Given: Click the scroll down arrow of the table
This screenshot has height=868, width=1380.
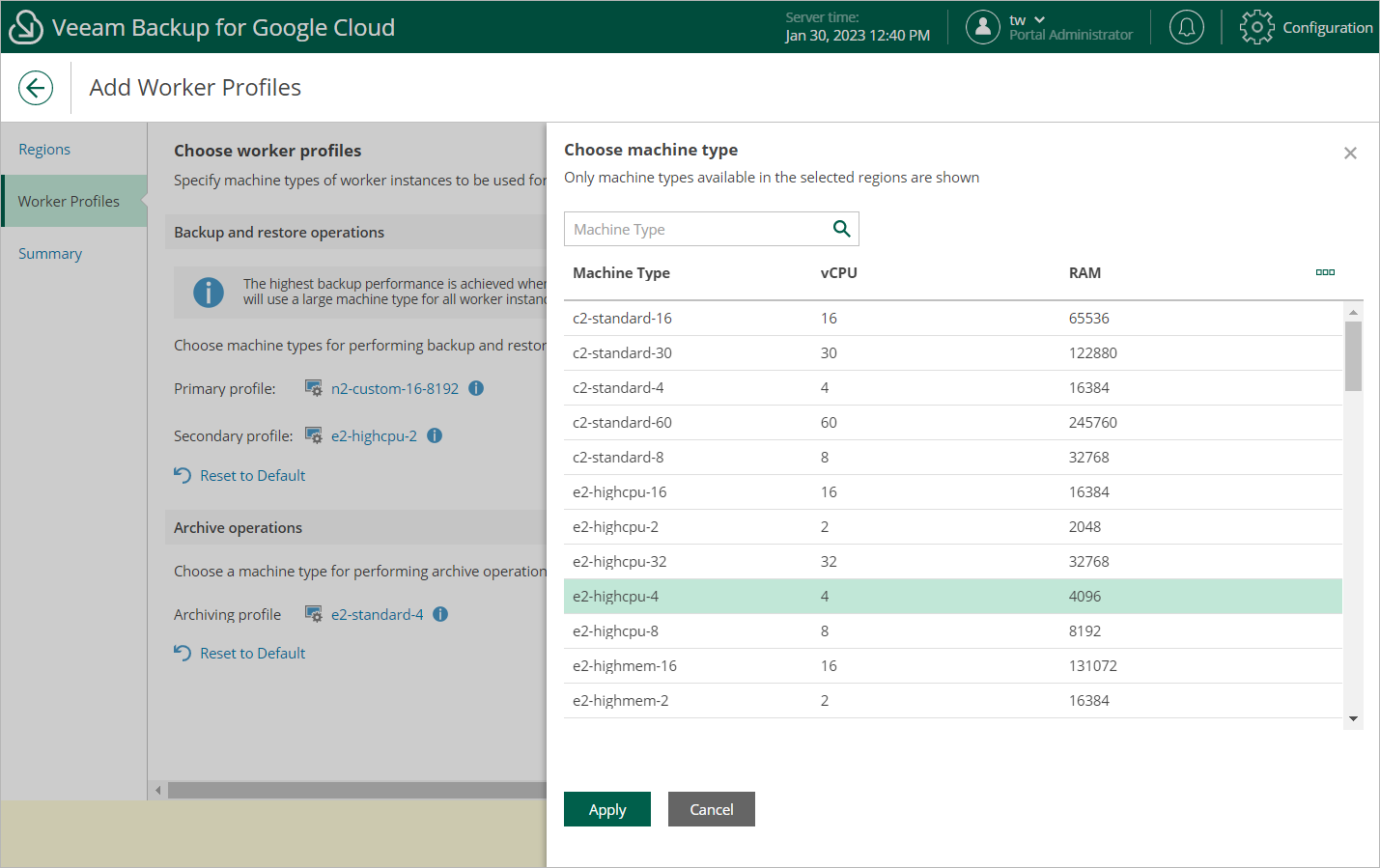Looking at the screenshot, I should (1353, 719).
